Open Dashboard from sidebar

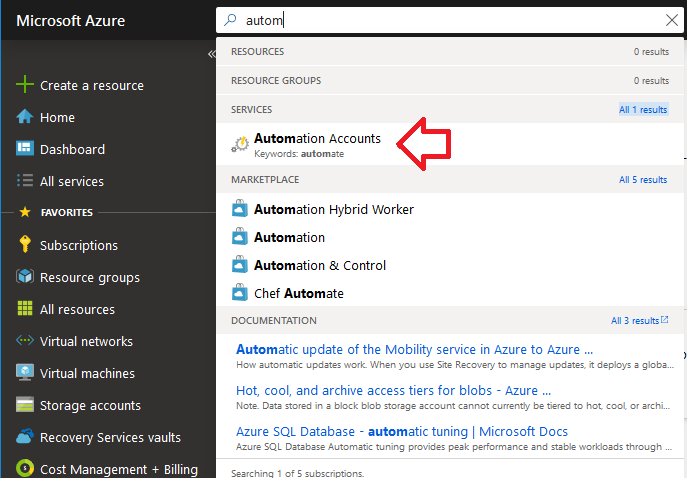click(x=73, y=149)
